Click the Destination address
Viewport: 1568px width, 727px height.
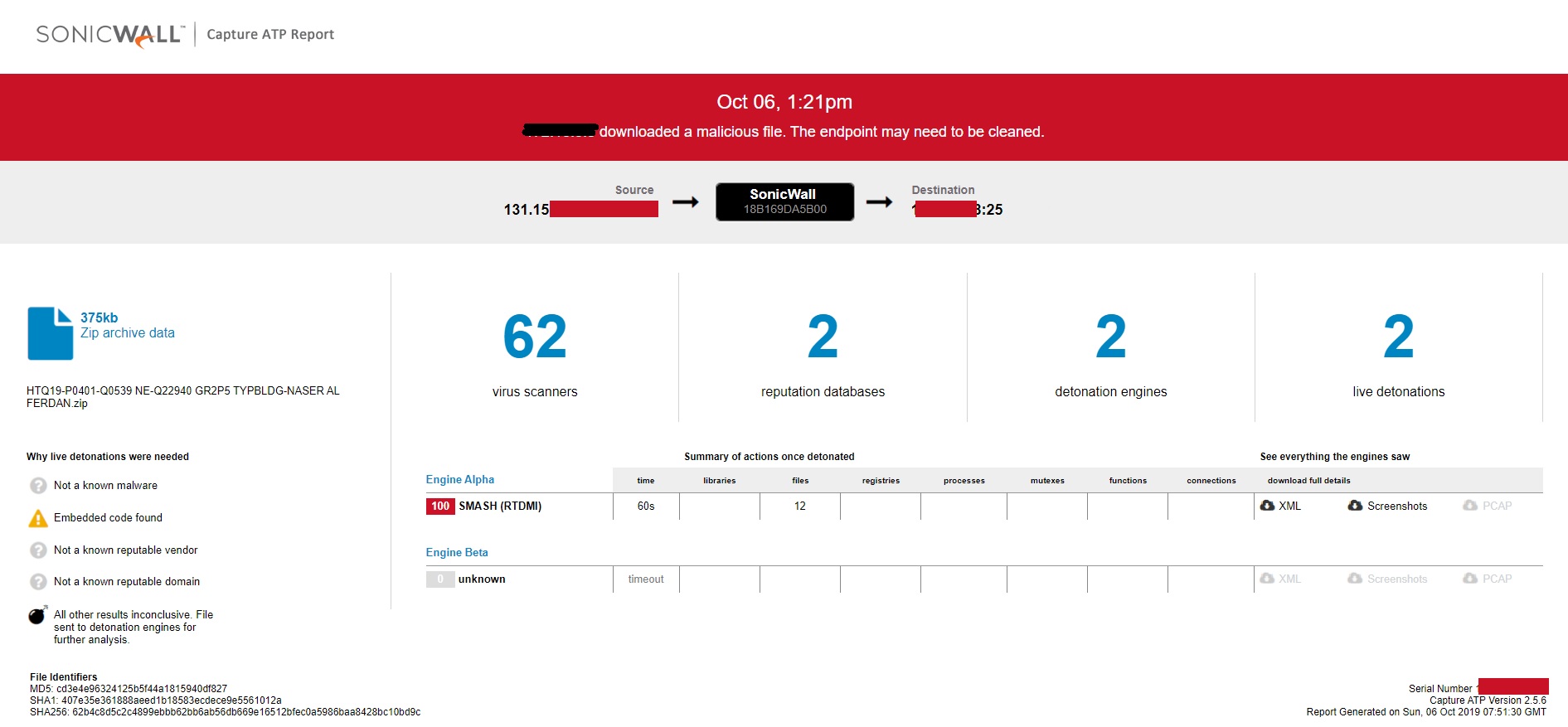(958, 210)
